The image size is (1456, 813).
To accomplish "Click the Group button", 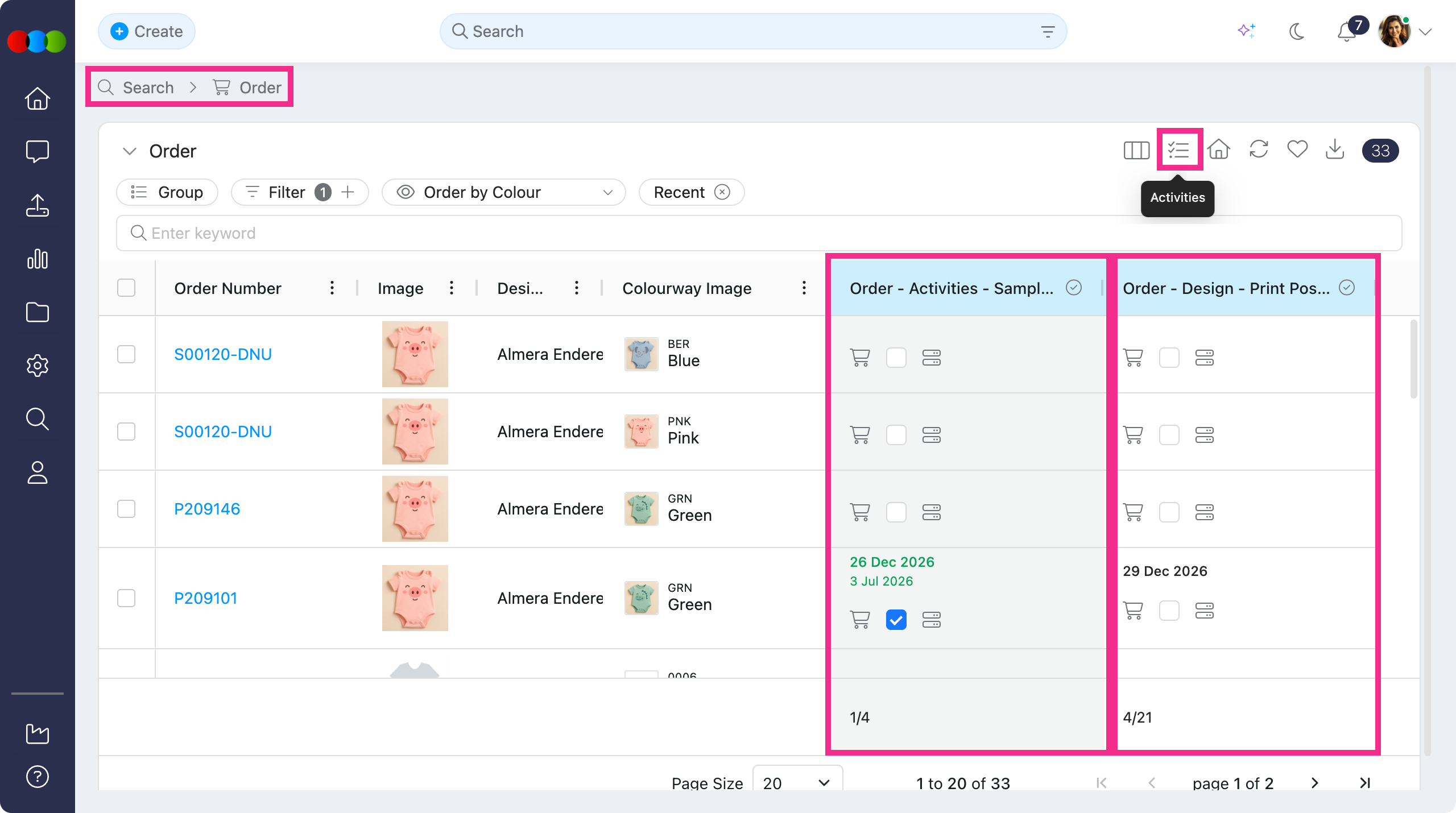I will (167, 192).
